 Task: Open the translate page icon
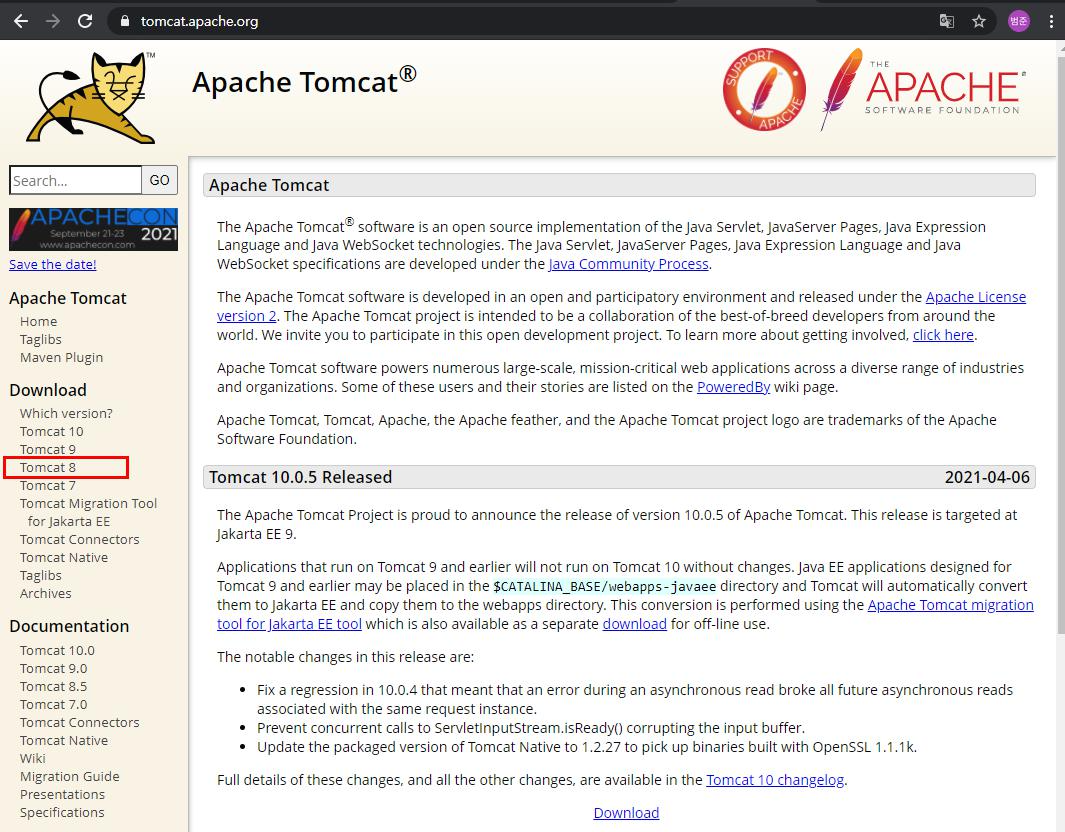tap(946, 21)
